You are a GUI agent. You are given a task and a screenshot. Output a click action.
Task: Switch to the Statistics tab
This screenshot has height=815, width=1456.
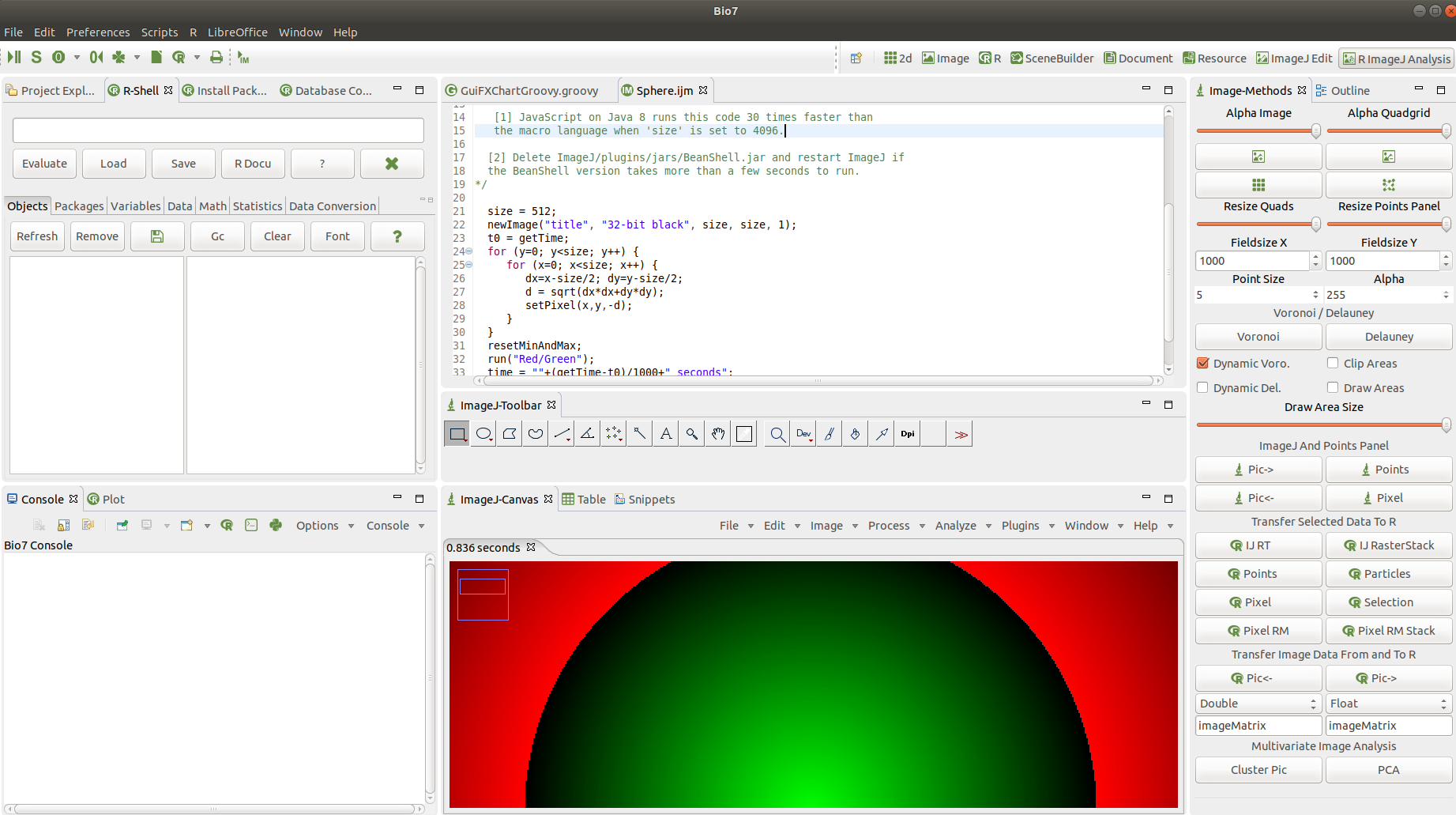coord(258,206)
